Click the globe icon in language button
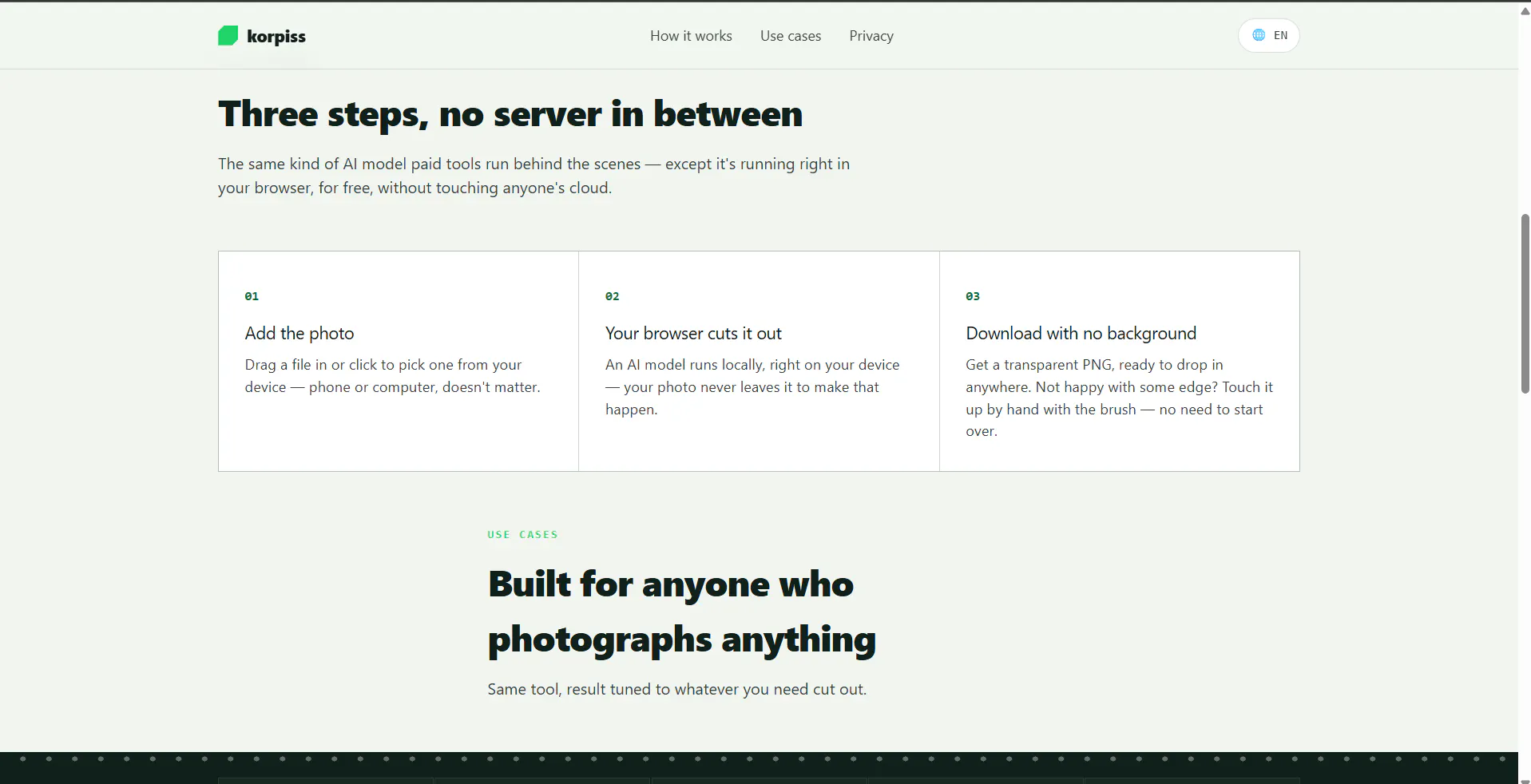The image size is (1531, 784). tap(1259, 35)
